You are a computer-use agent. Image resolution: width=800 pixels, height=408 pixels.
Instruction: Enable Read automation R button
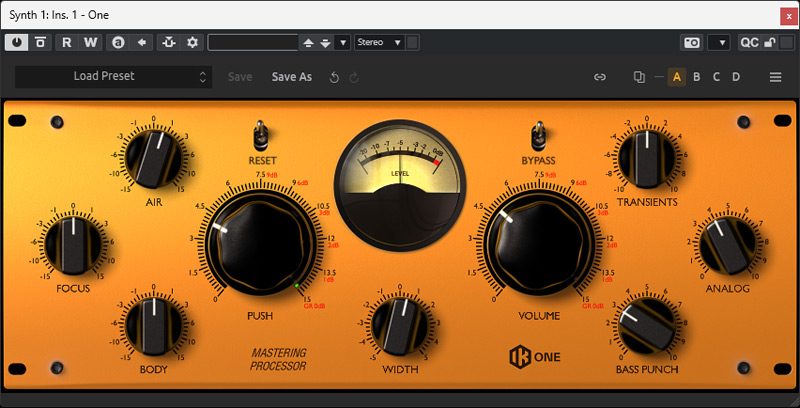[67, 42]
